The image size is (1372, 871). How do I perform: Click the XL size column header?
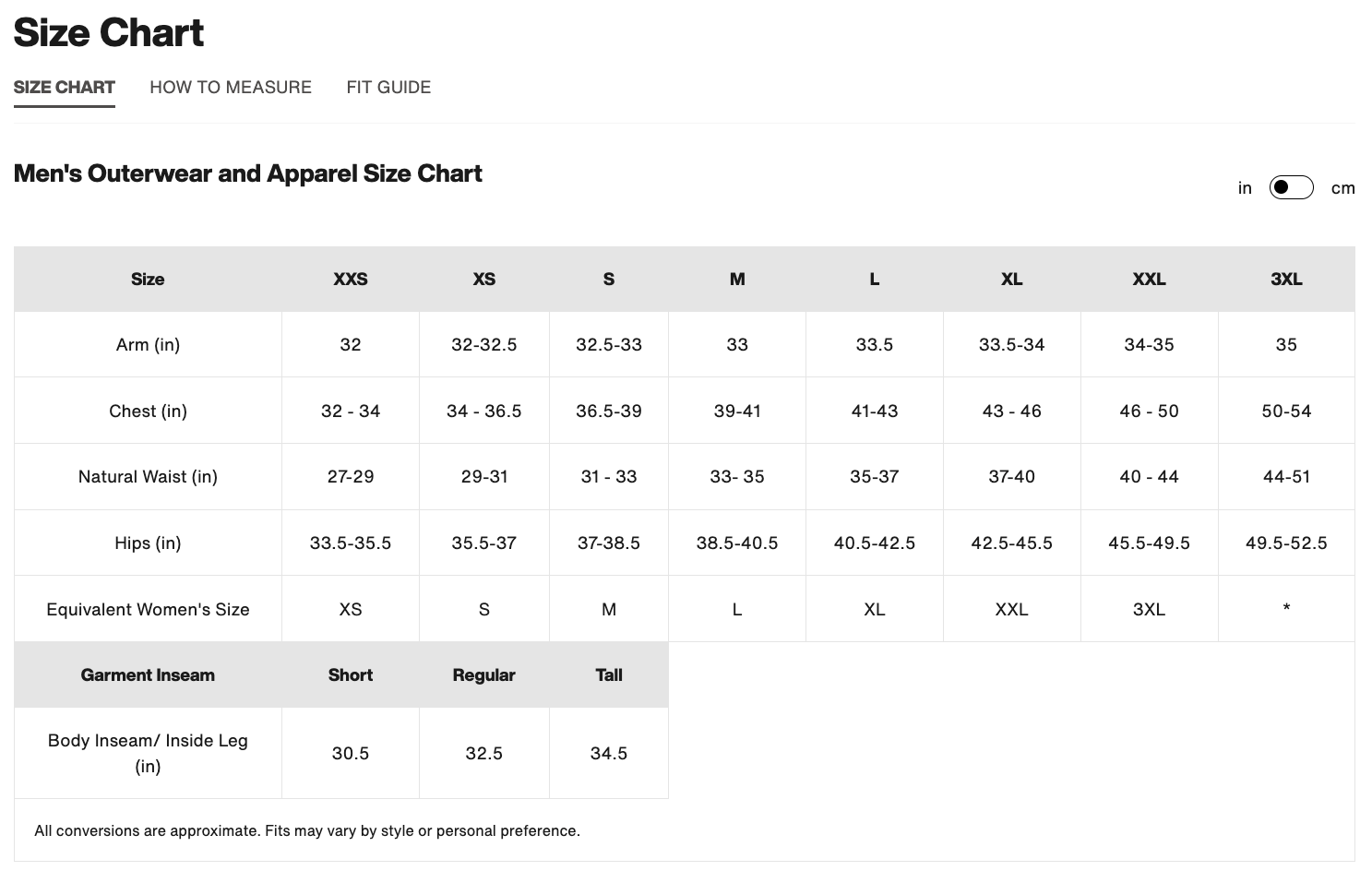pyautogui.click(x=1011, y=280)
